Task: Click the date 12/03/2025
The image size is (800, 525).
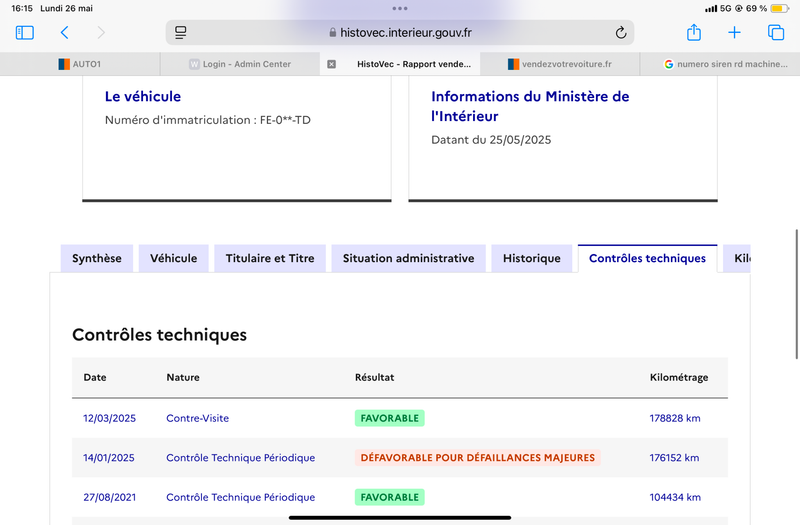Action: pos(109,418)
